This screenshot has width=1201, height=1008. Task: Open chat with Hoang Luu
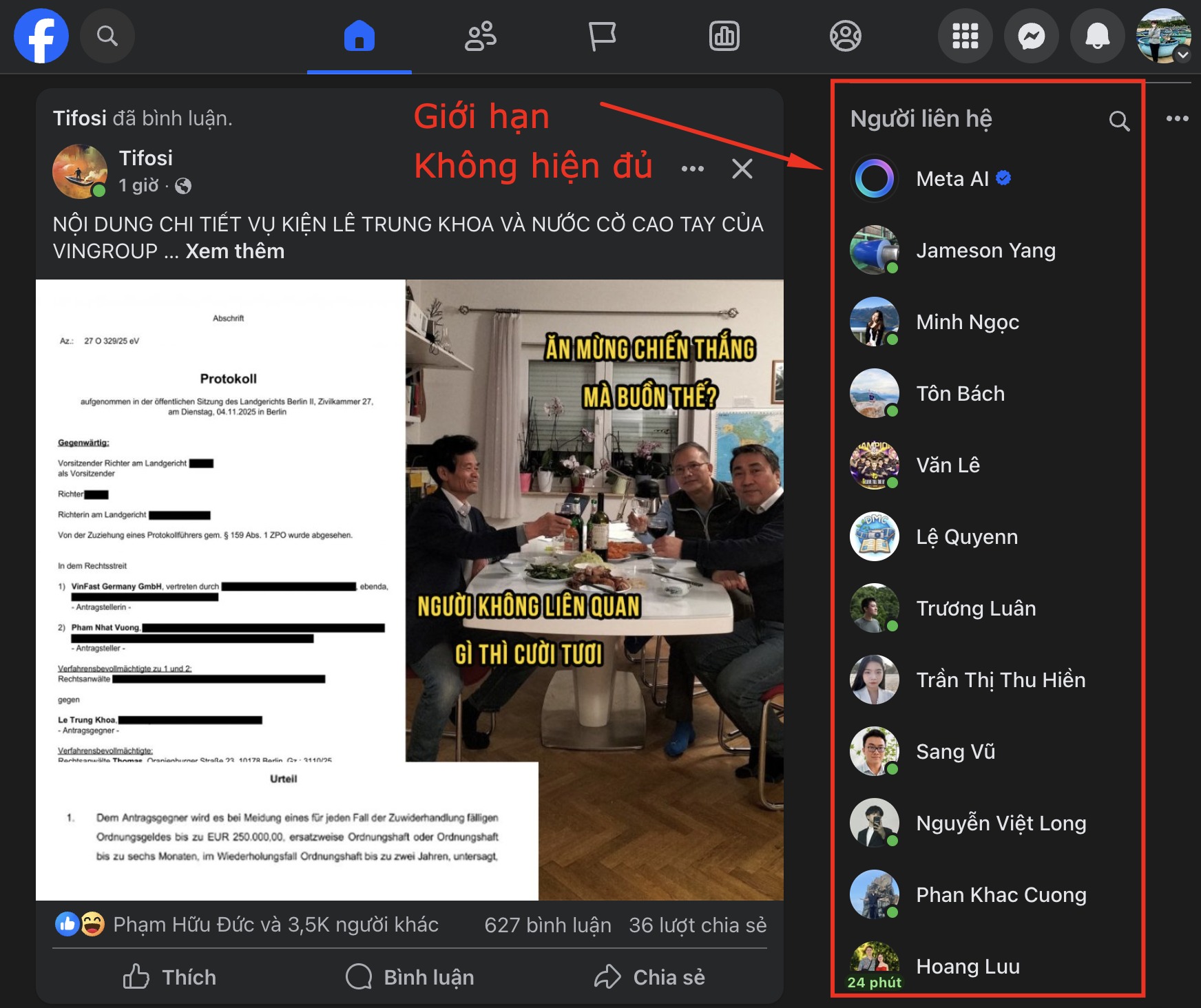988,965
